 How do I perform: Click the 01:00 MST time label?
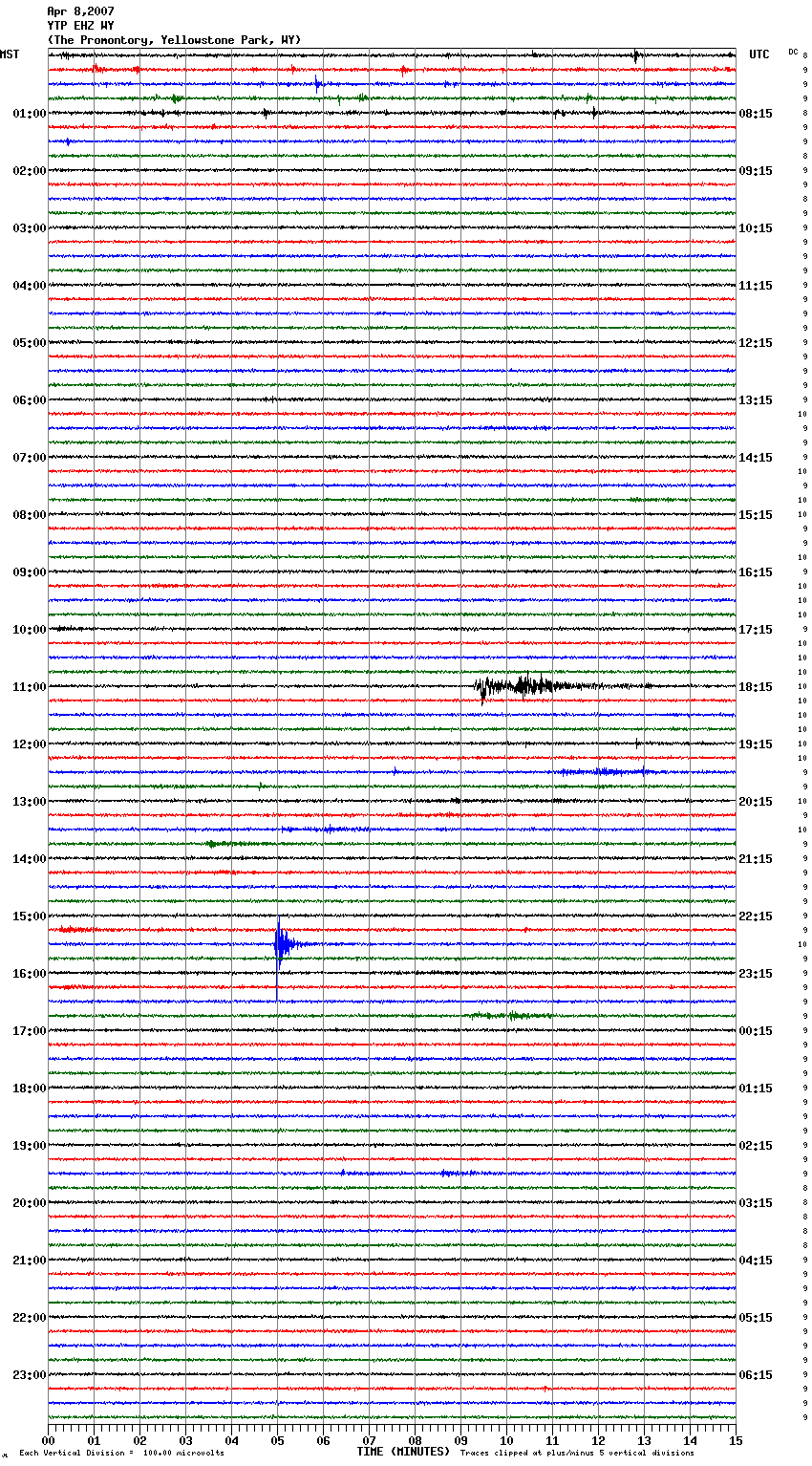coord(29,114)
